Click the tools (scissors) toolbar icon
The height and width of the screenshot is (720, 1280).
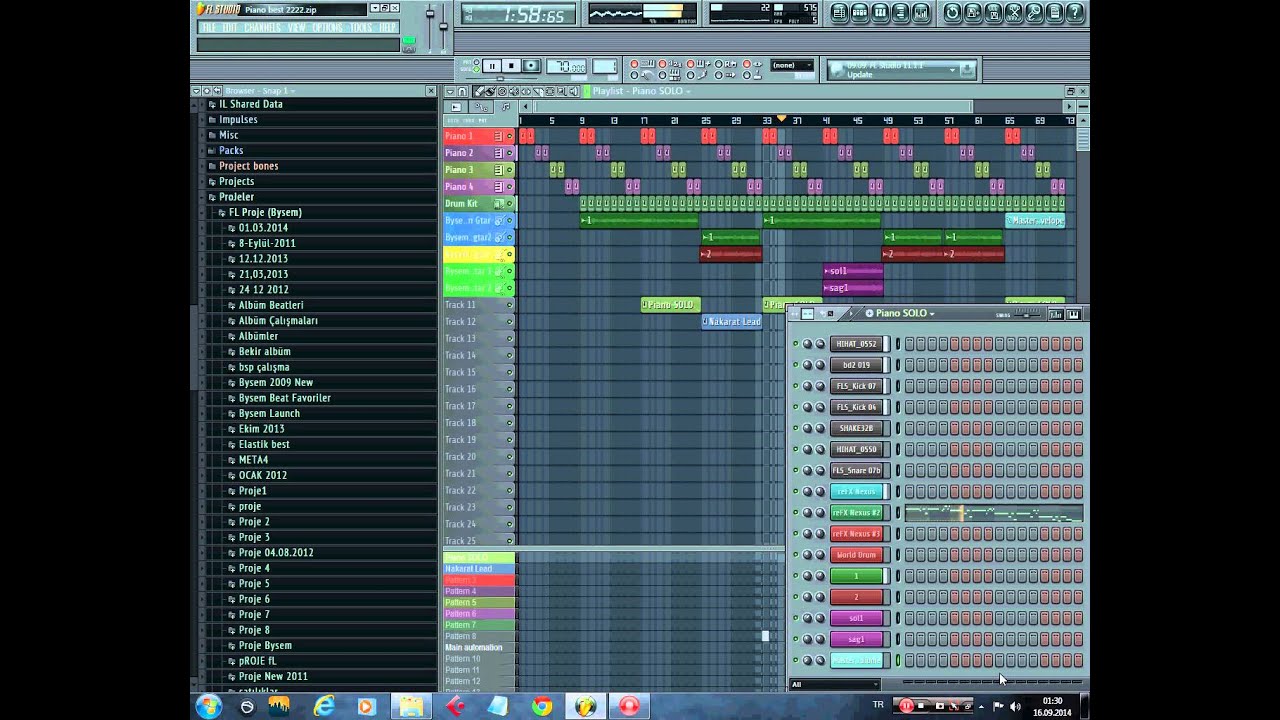click(1014, 13)
